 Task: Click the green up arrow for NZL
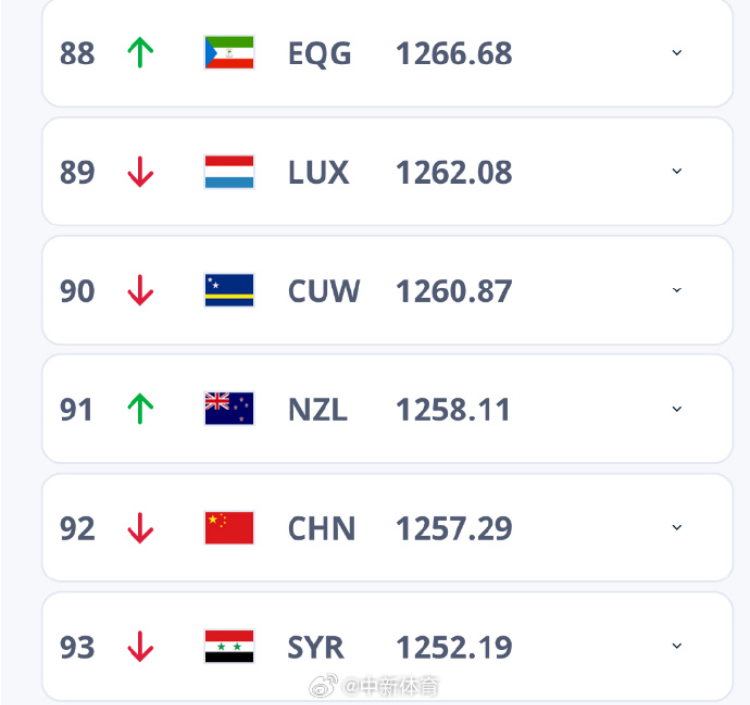[140, 409]
